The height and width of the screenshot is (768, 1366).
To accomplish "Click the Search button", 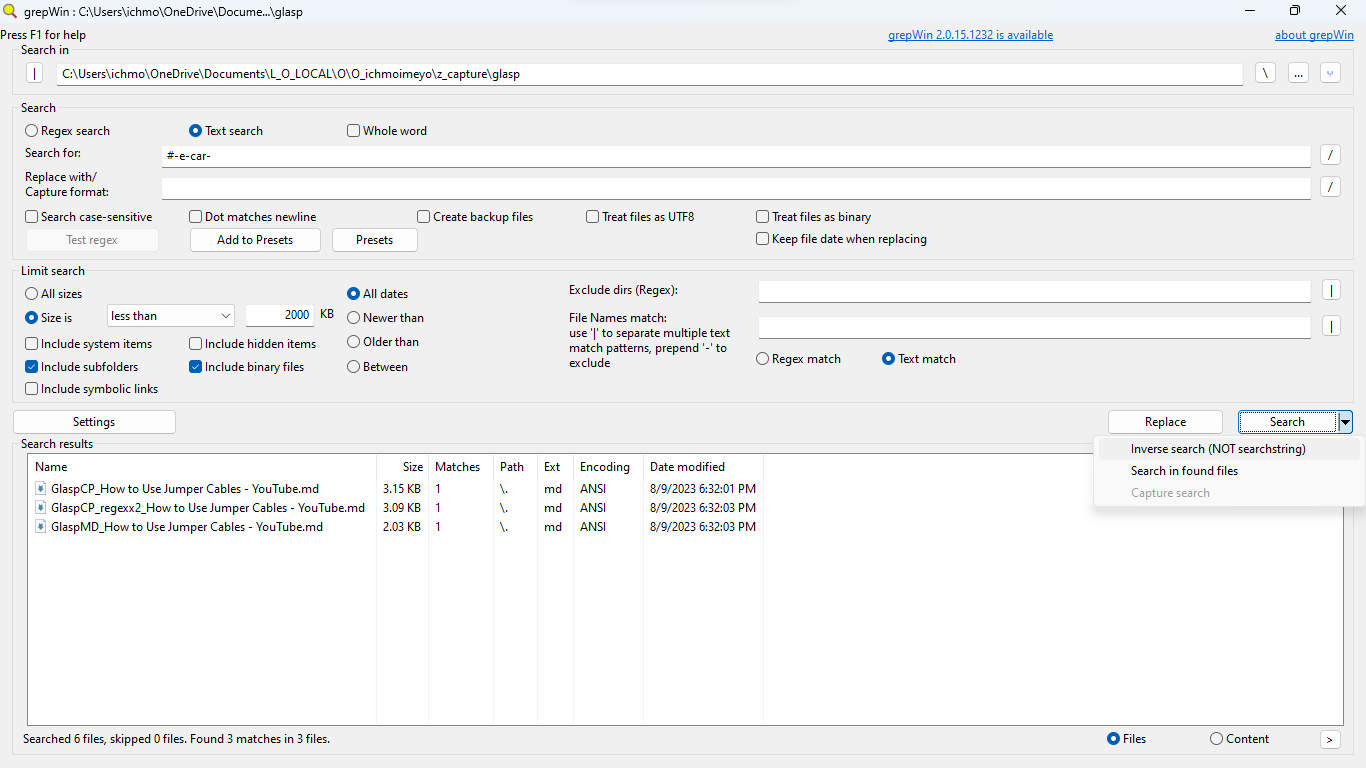I will pyautogui.click(x=1287, y=422).
